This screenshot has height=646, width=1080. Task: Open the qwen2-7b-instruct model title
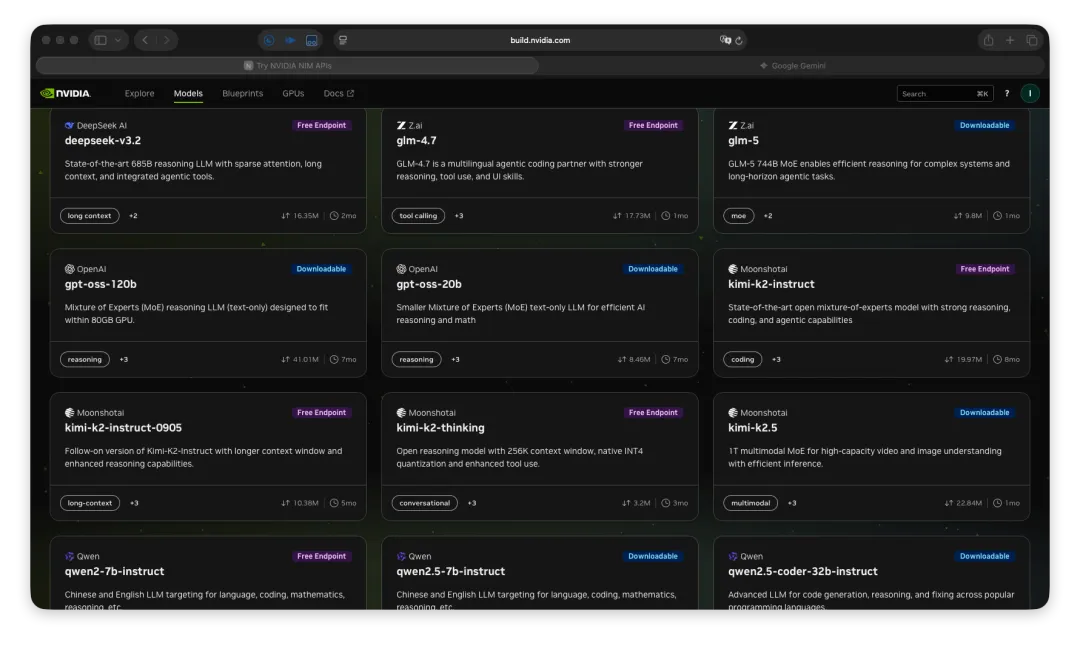[x=114, y=571]
